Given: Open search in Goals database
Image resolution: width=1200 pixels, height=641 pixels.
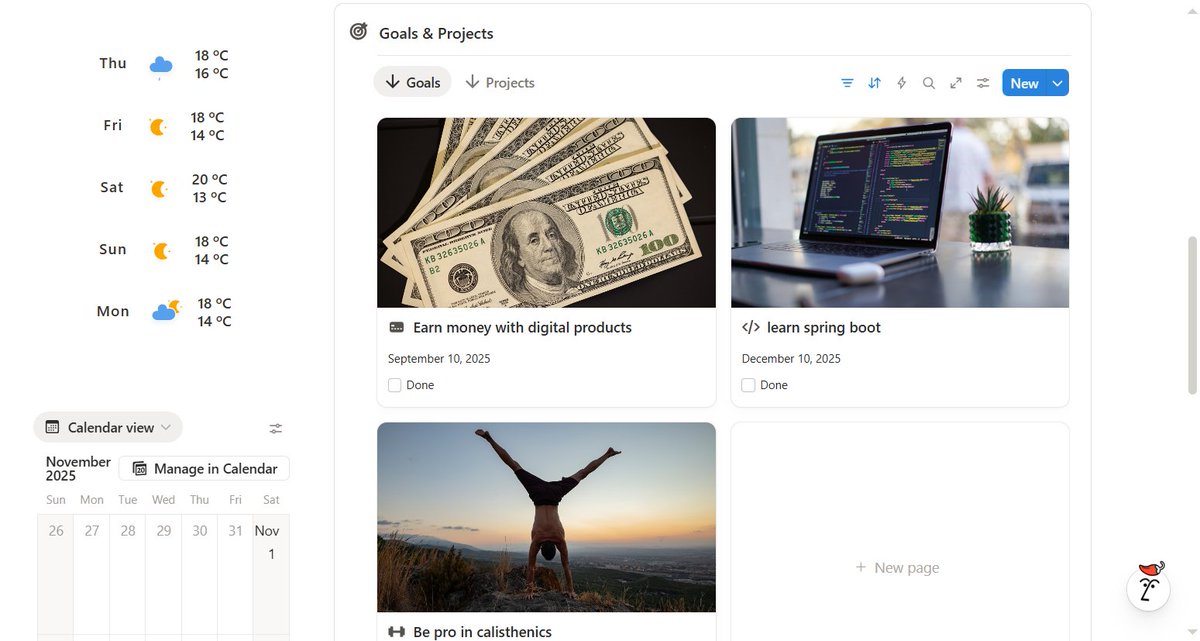Looking at the screenshot, I should (928, 83).
